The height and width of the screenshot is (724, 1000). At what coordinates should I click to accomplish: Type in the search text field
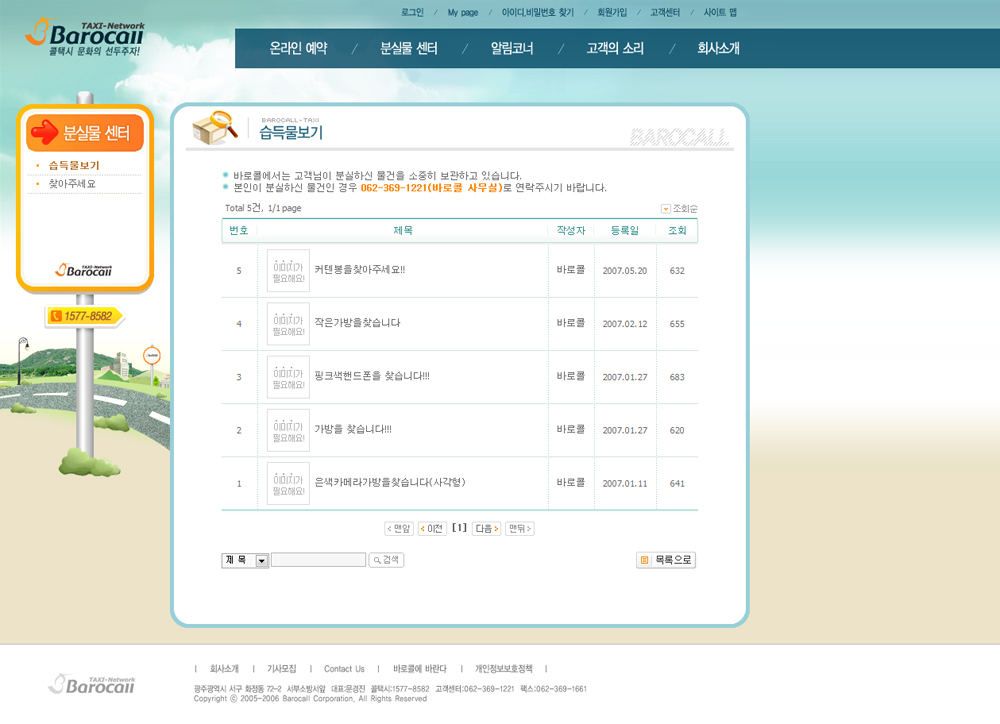click(x=318, y=560)
